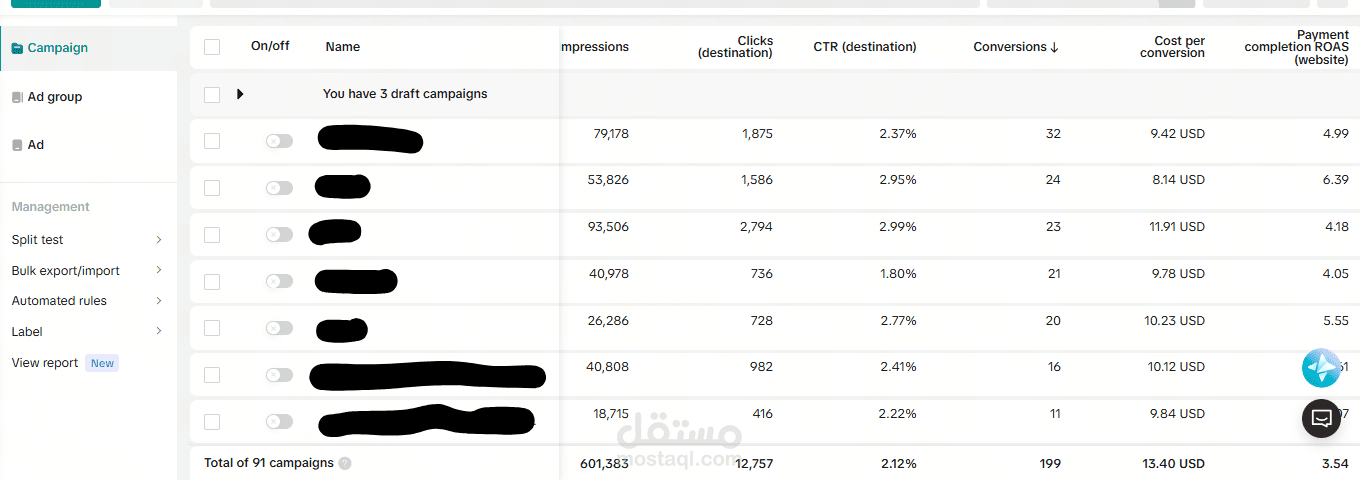The height and width of the screenshot is (480, 1360).
Task: Click the Ad group icon in sidebar
Action: point(17,97)
